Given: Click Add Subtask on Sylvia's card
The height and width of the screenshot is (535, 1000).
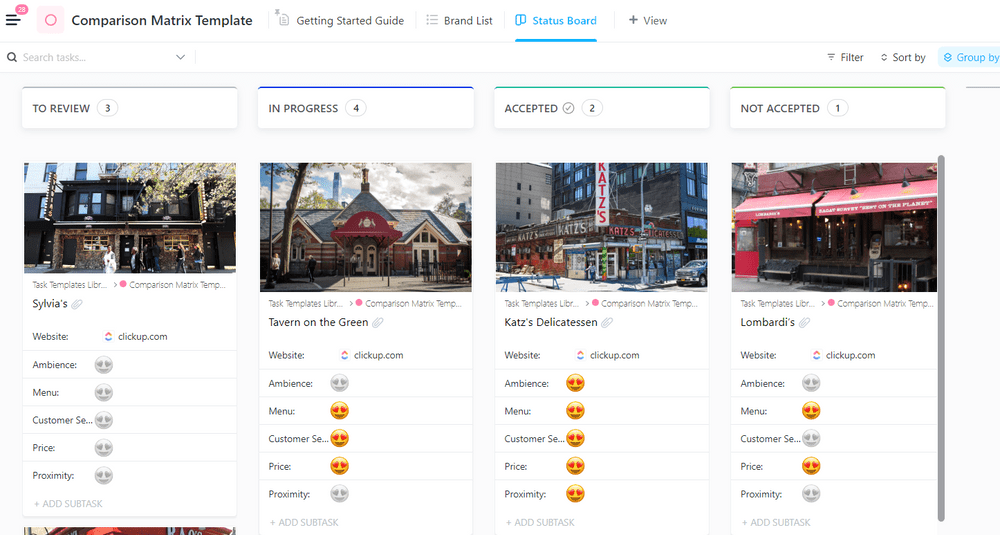Looking at the screenshot, I should coord(68,504).
